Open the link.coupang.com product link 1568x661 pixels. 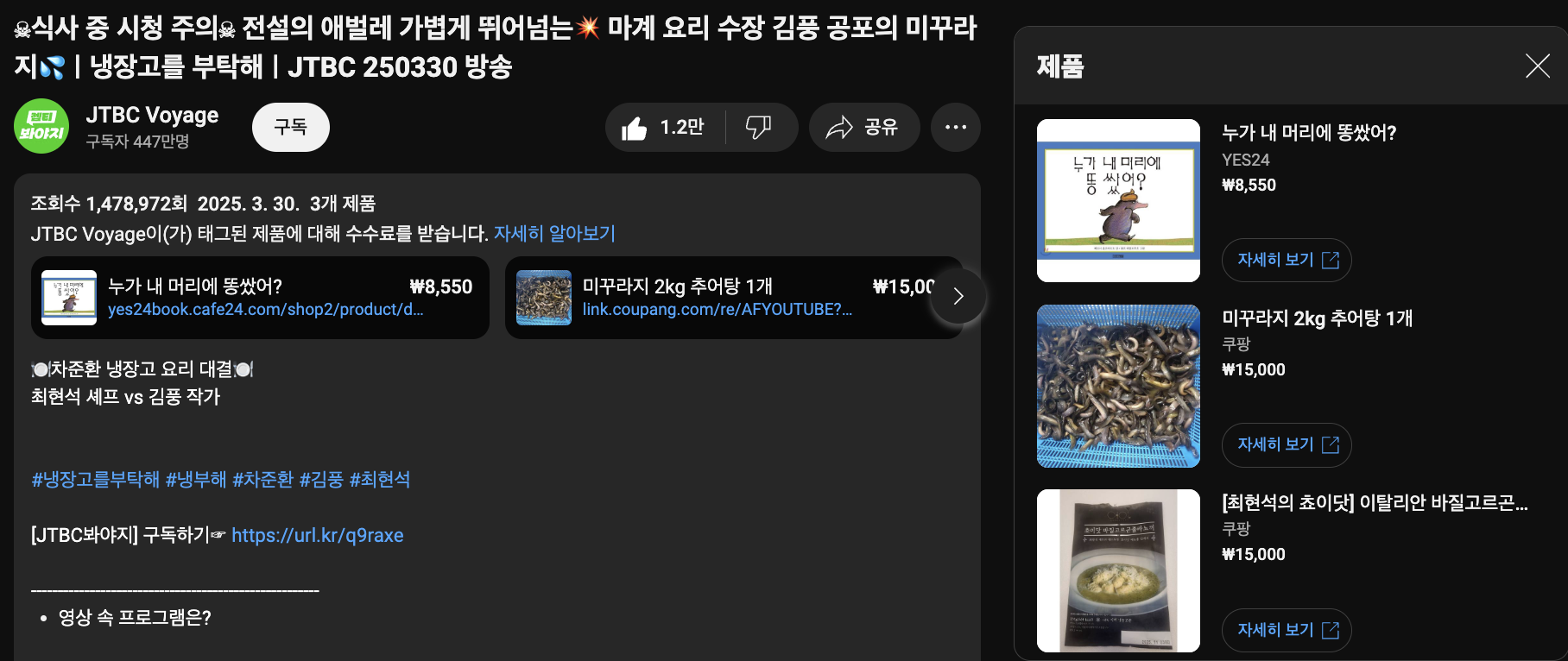pyautogui.click(x=717, y=310)
